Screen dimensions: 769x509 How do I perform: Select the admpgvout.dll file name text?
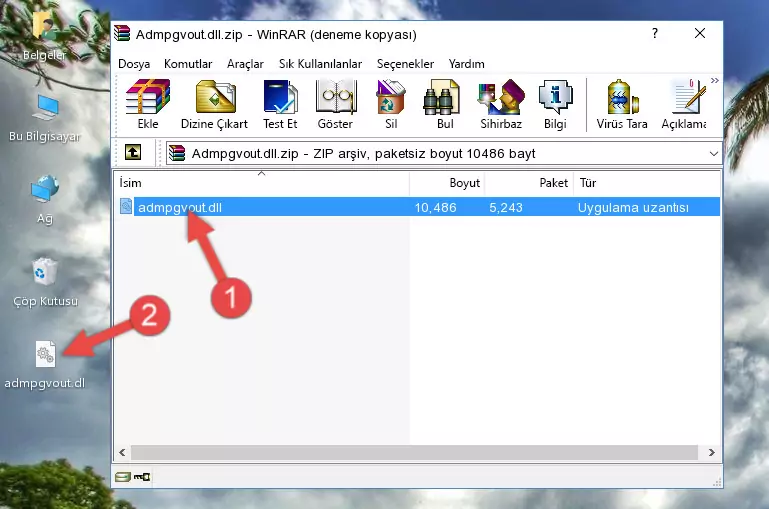tap(180, 207)
